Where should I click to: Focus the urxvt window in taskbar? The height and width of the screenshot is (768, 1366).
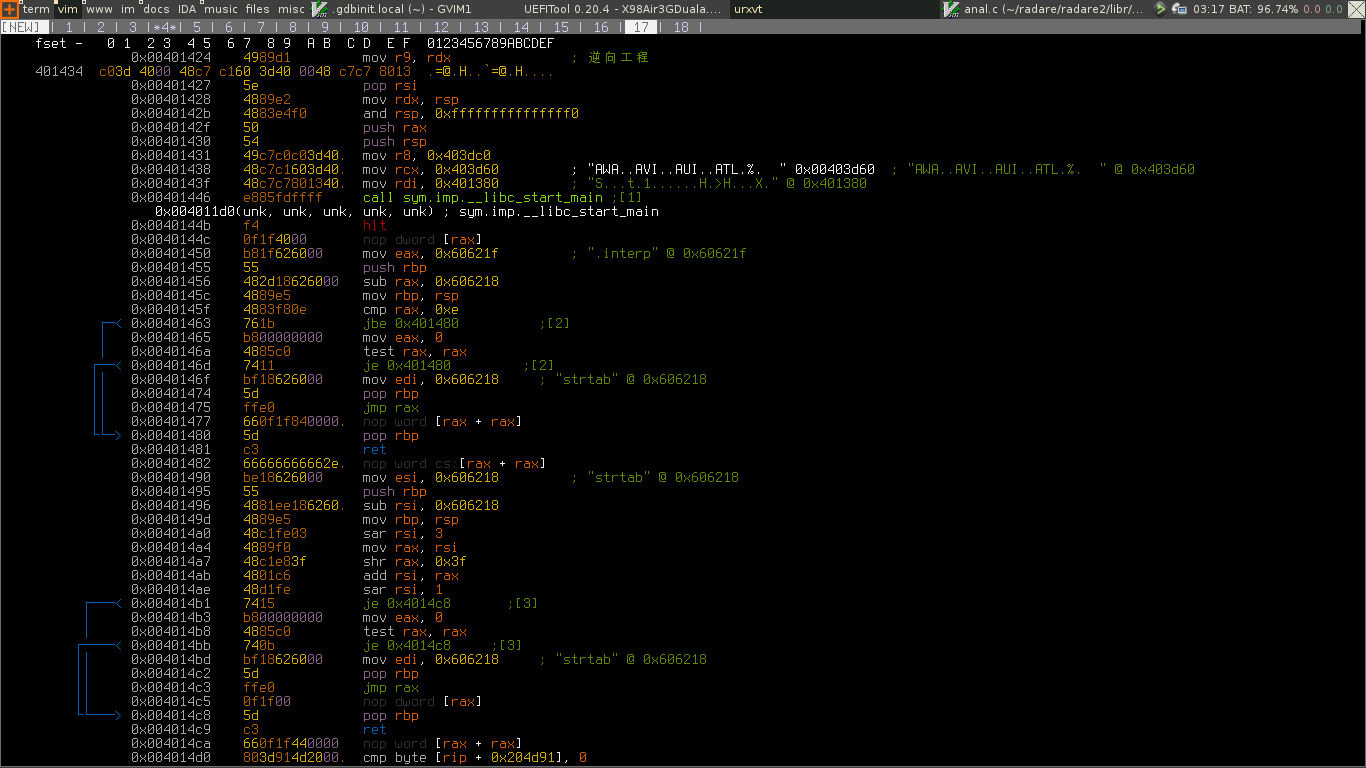coord(834,9)
